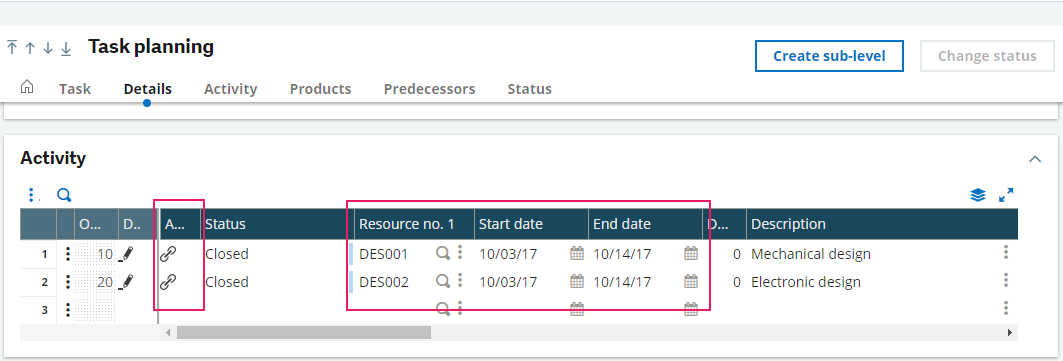Go to next record down arrow

47,48
